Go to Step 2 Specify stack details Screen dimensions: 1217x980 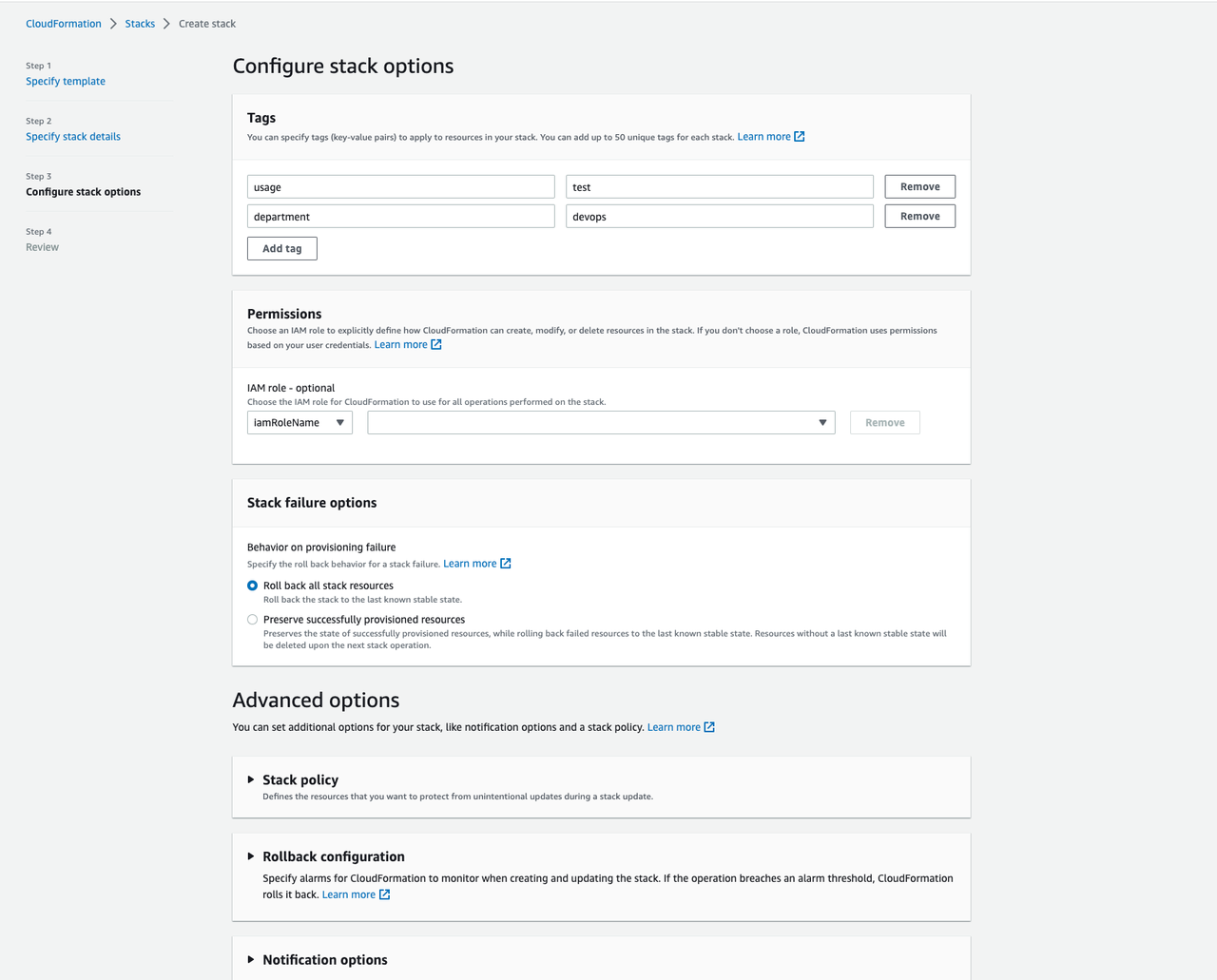[x=73, y=137]
